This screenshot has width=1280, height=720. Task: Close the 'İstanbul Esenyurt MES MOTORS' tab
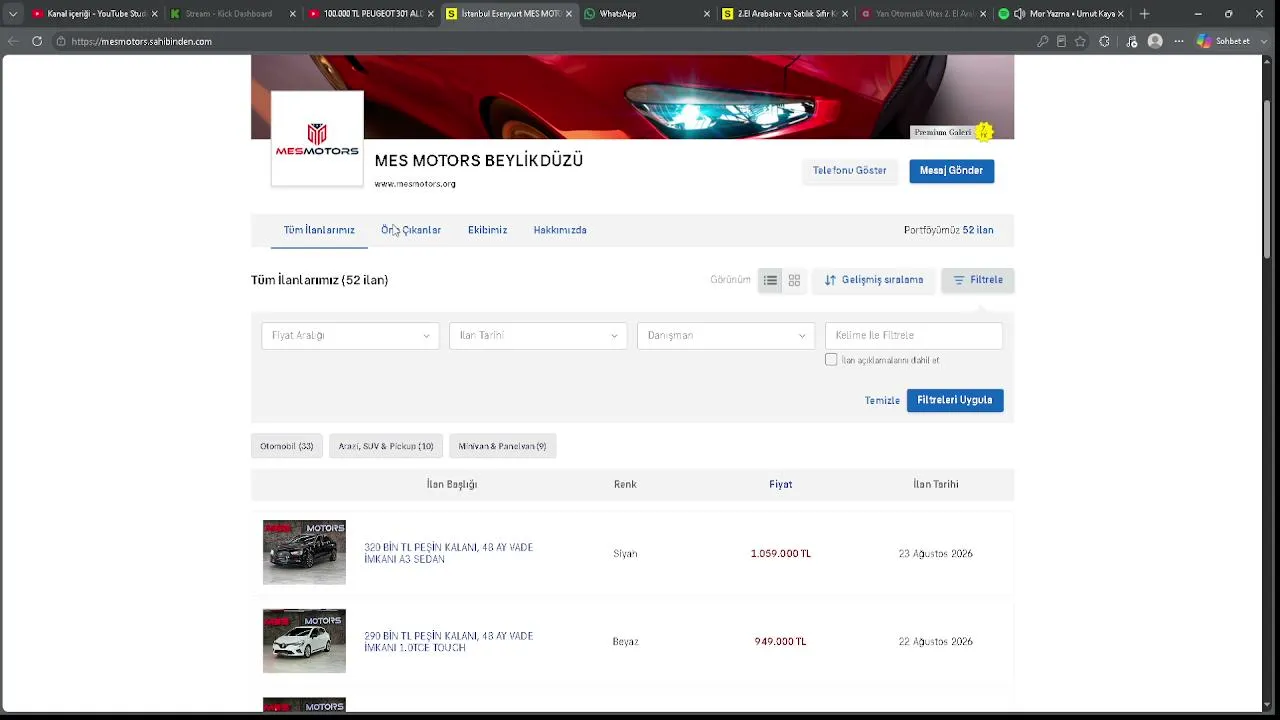pyautogui.click(x=569, y=14)
